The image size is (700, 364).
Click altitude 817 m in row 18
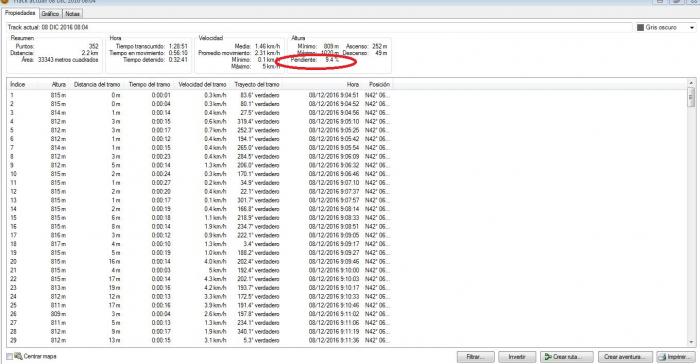pyautogui.click(x=58, y=244)
